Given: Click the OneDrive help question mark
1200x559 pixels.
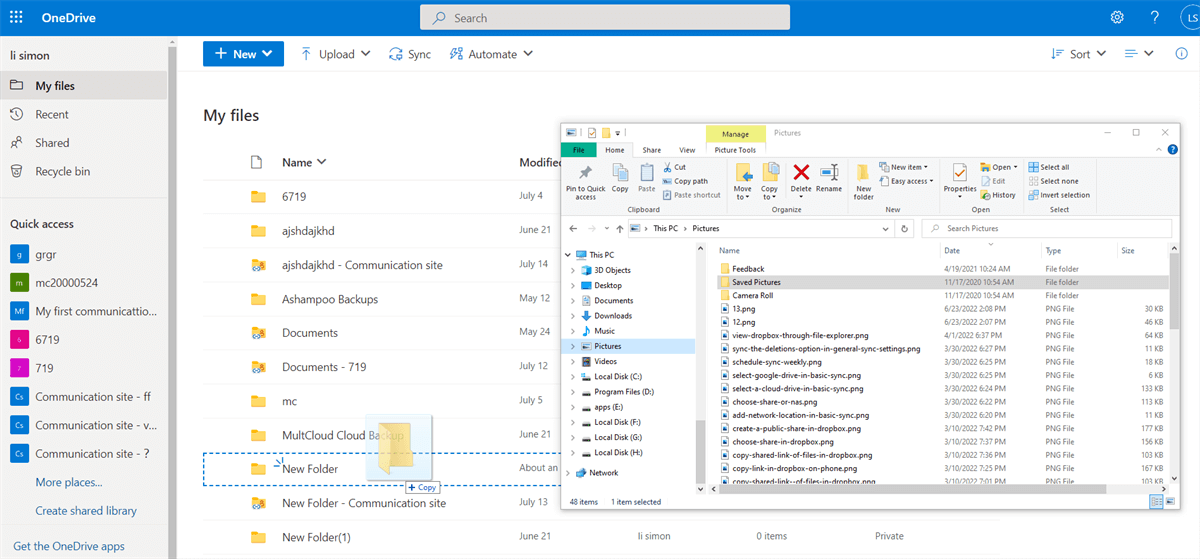Looking at the screenshot, I should coord(1155,18).
